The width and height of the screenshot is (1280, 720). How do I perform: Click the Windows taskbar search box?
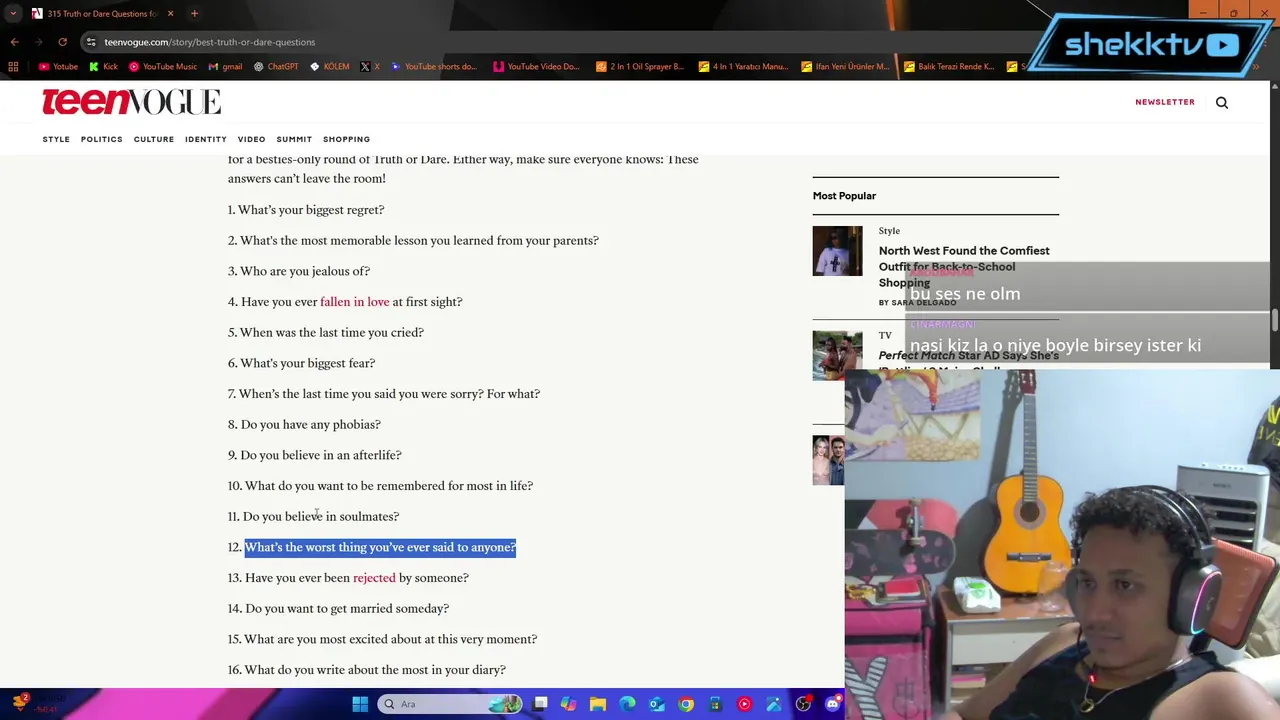[x=449, y=704]
